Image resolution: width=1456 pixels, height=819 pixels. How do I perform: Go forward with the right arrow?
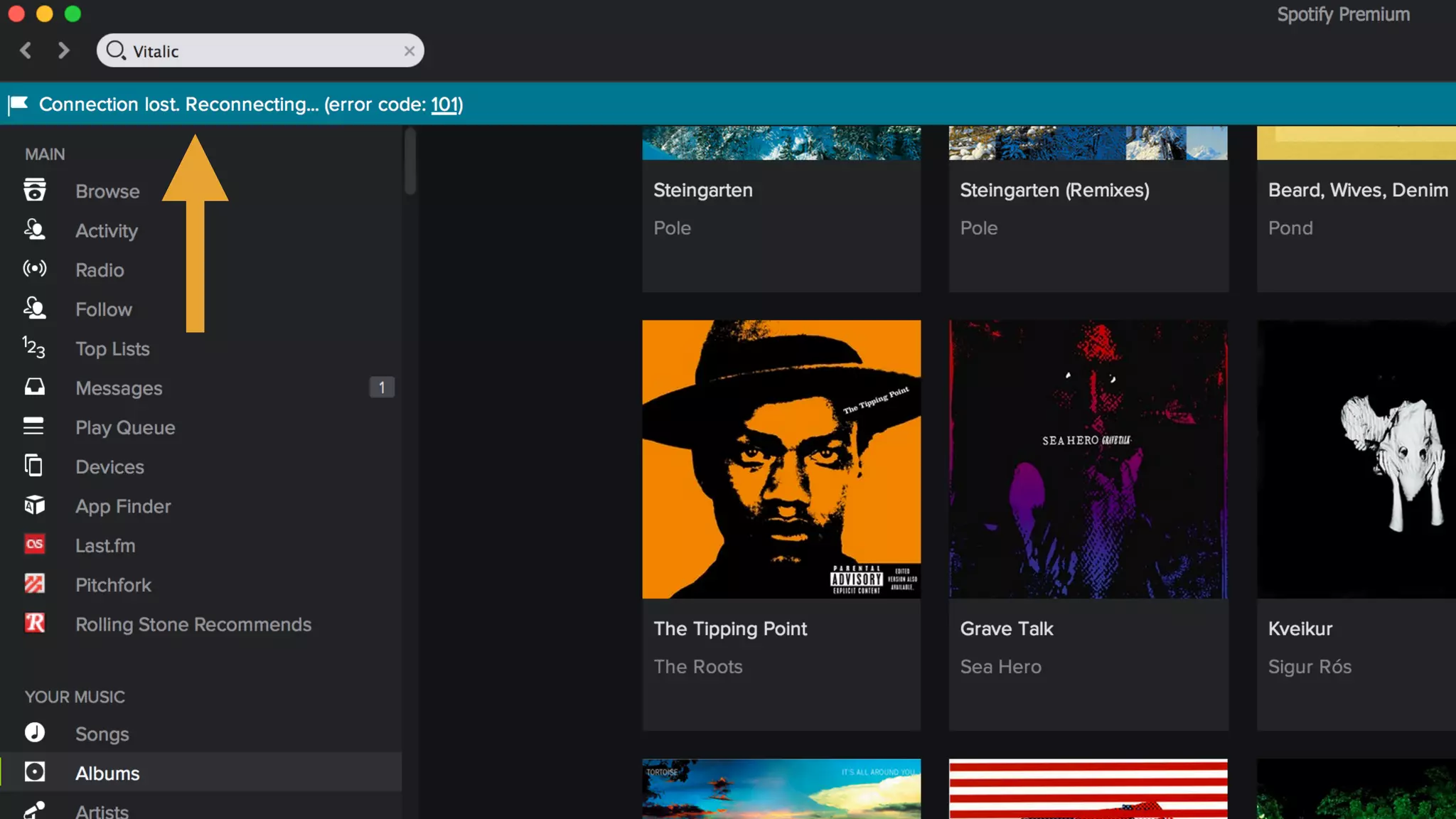64,50
